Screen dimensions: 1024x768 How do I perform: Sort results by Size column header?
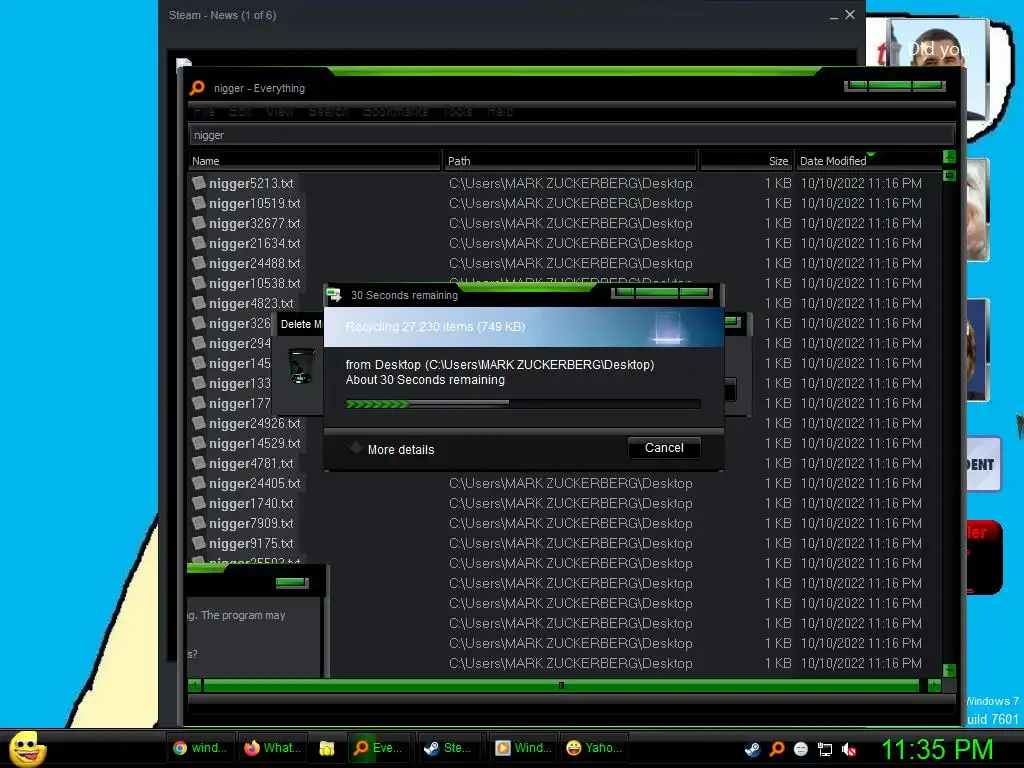(746, 161)
